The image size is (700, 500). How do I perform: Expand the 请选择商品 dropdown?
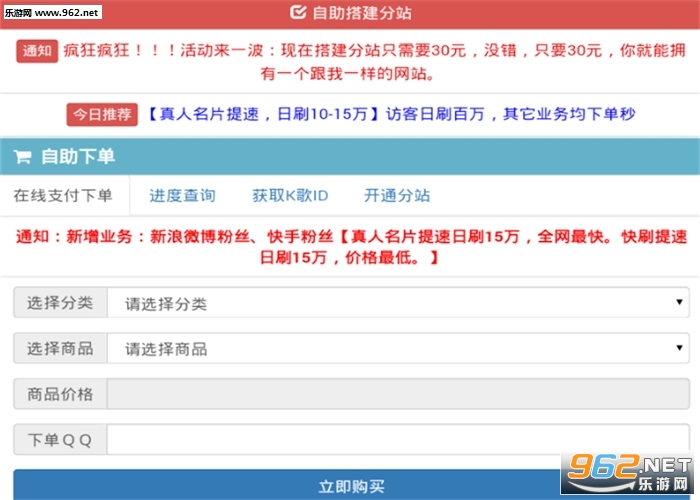pos(398,348)
